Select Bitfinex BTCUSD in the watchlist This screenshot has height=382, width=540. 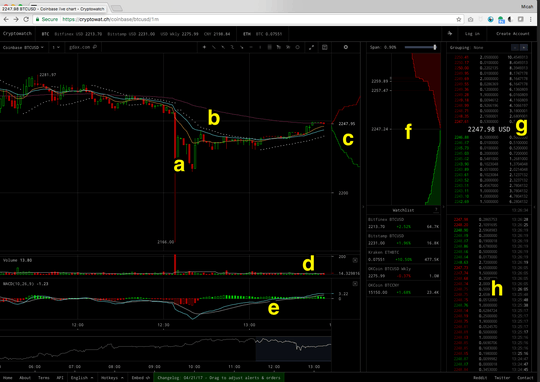point(403,223)
